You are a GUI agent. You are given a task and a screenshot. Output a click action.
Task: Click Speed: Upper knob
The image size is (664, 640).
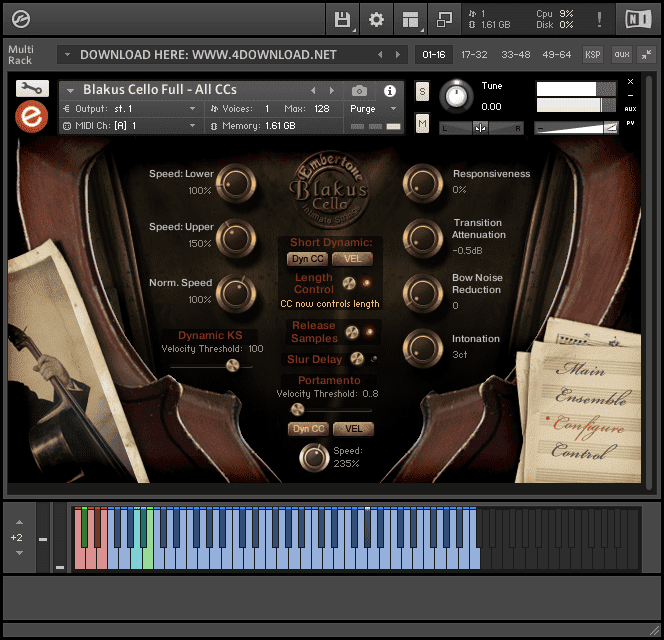[236, 238]
